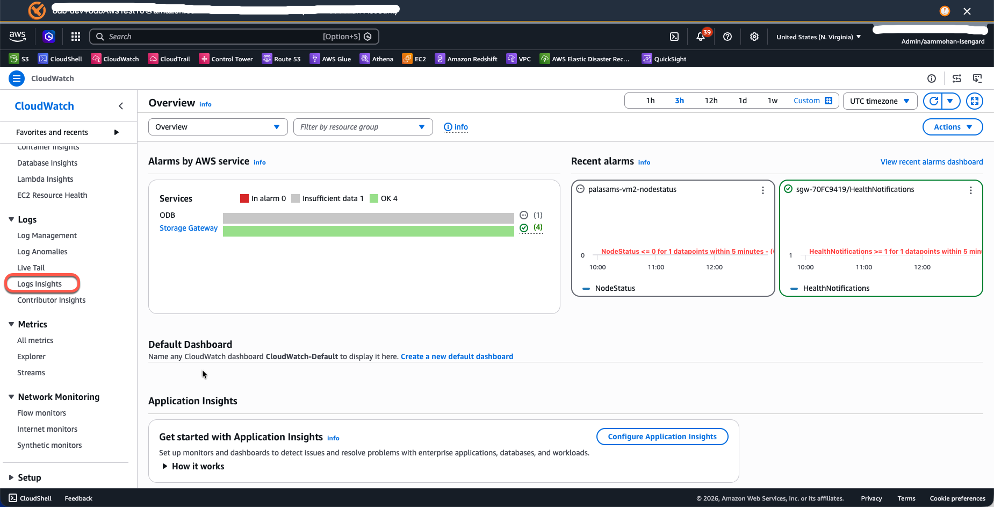Select the 1d time range
This screenshot has width=994, height=508.
coord(742,101)
